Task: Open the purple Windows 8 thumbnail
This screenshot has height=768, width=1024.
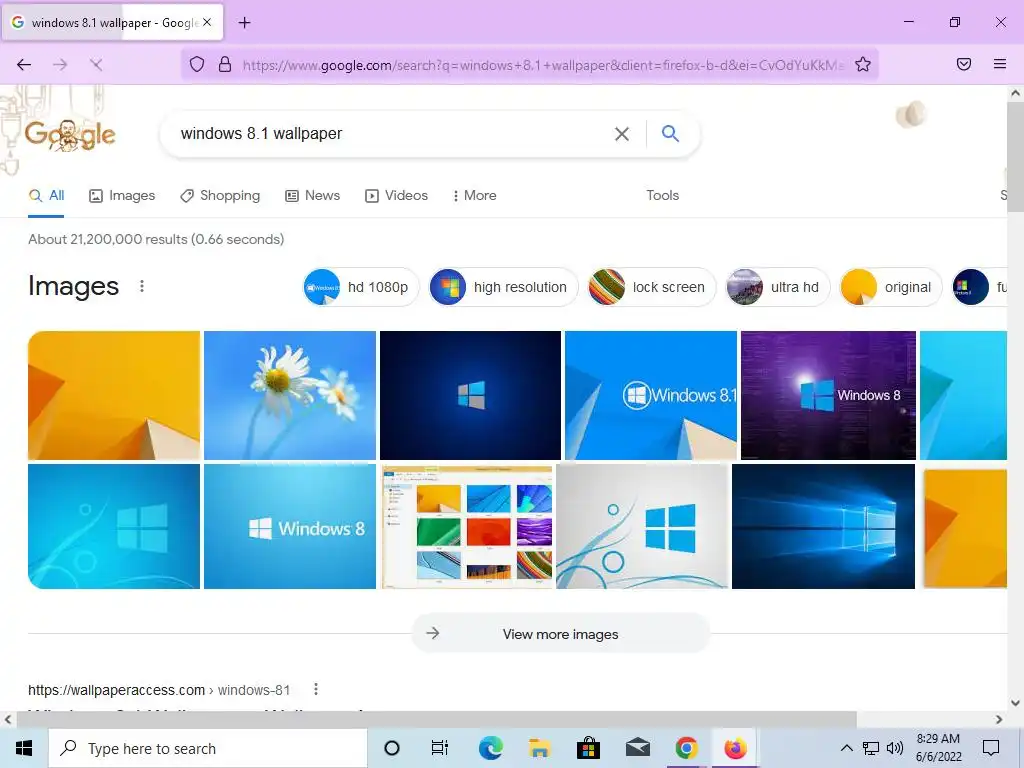Action: click(x=828, y=395)
